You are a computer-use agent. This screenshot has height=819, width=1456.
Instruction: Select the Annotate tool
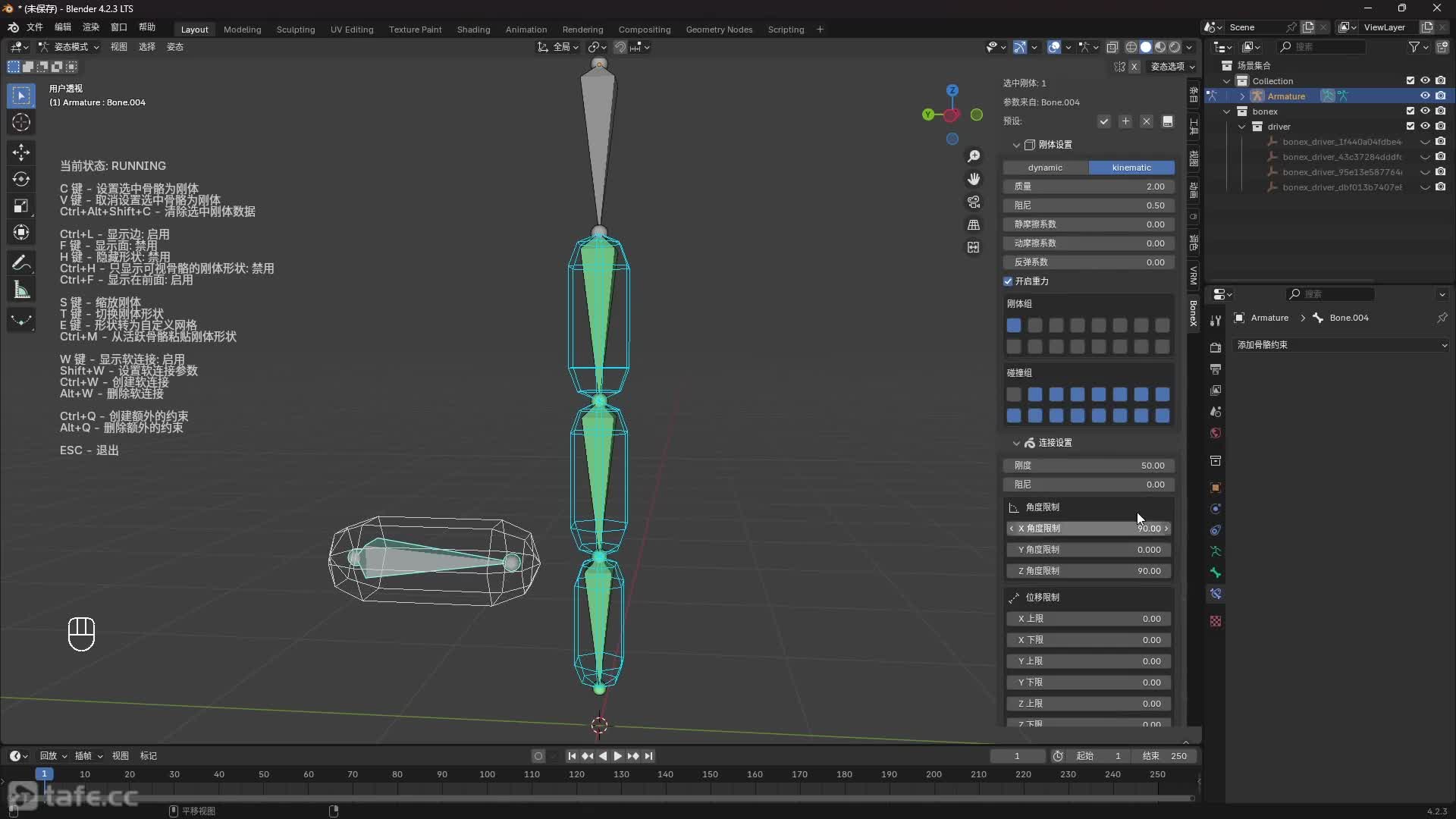(x=21, y=262)
